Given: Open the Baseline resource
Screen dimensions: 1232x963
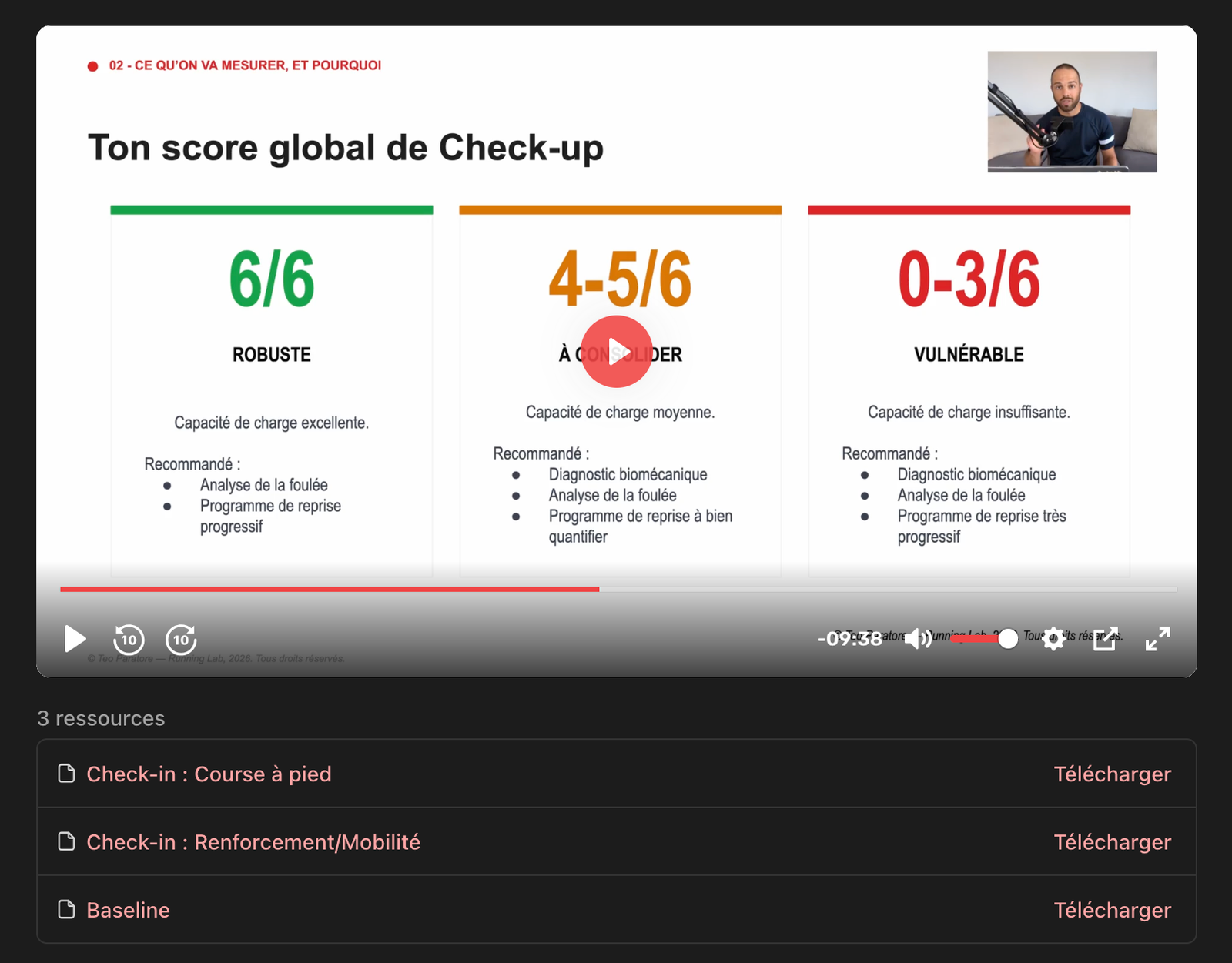Looking at the screenshot, I should [x=128, y=910].
